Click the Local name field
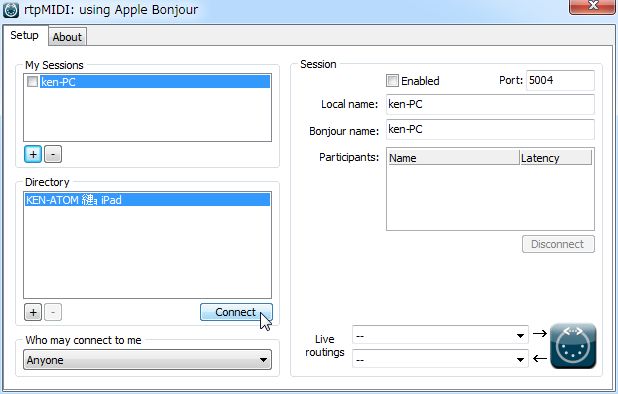 coord(490,104)
